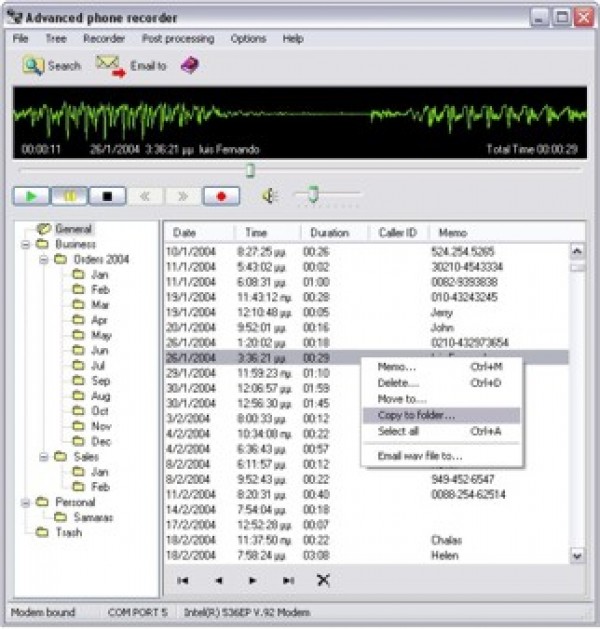Click the Search magnifier toolbar icon
Image resolution: width=600 pixels, height=629 pixels.
33,66
